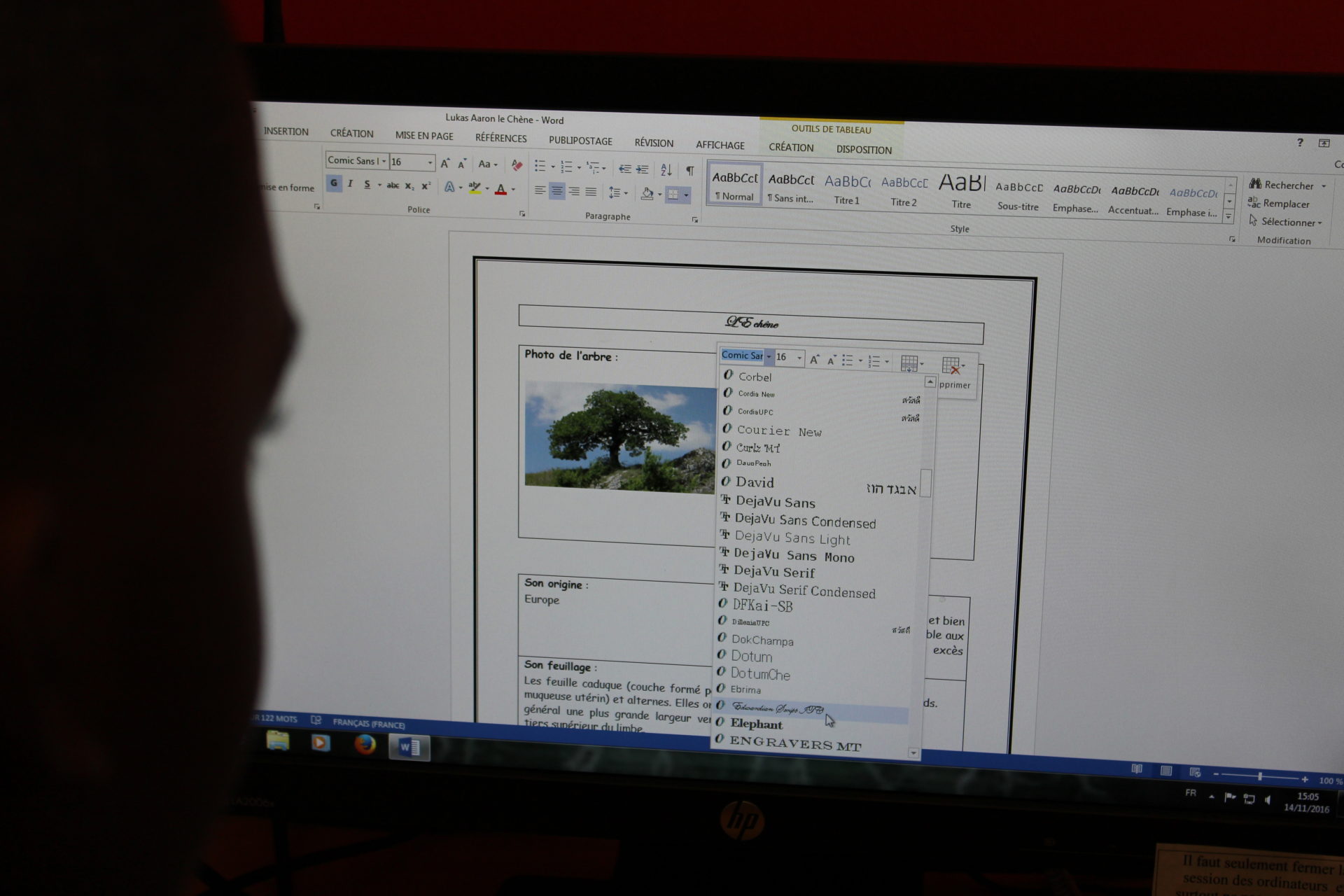Click the Word icon in taskbar
1344x896 pixels.
point(409,748)
